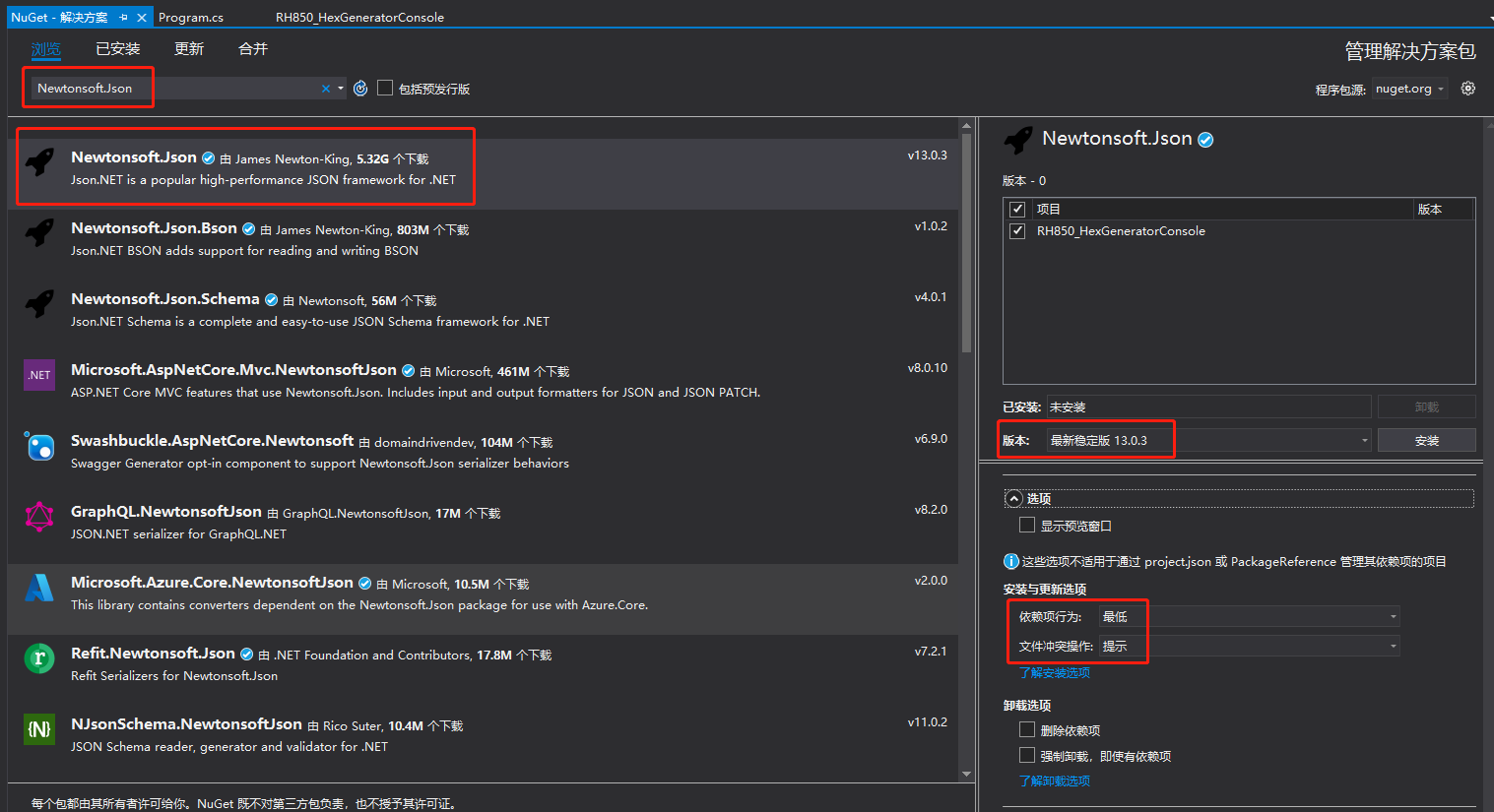Image resolution: width=1494 pixels, height=812 pixels.
Task: Click the Newtonsoft.Json rocket package icon
Action: tap(39, 161)
